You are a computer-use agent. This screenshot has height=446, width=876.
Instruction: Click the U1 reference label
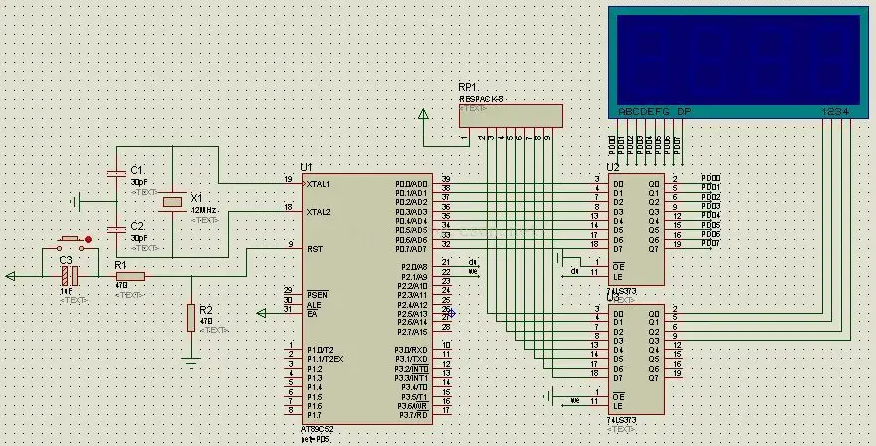[306, 167]
